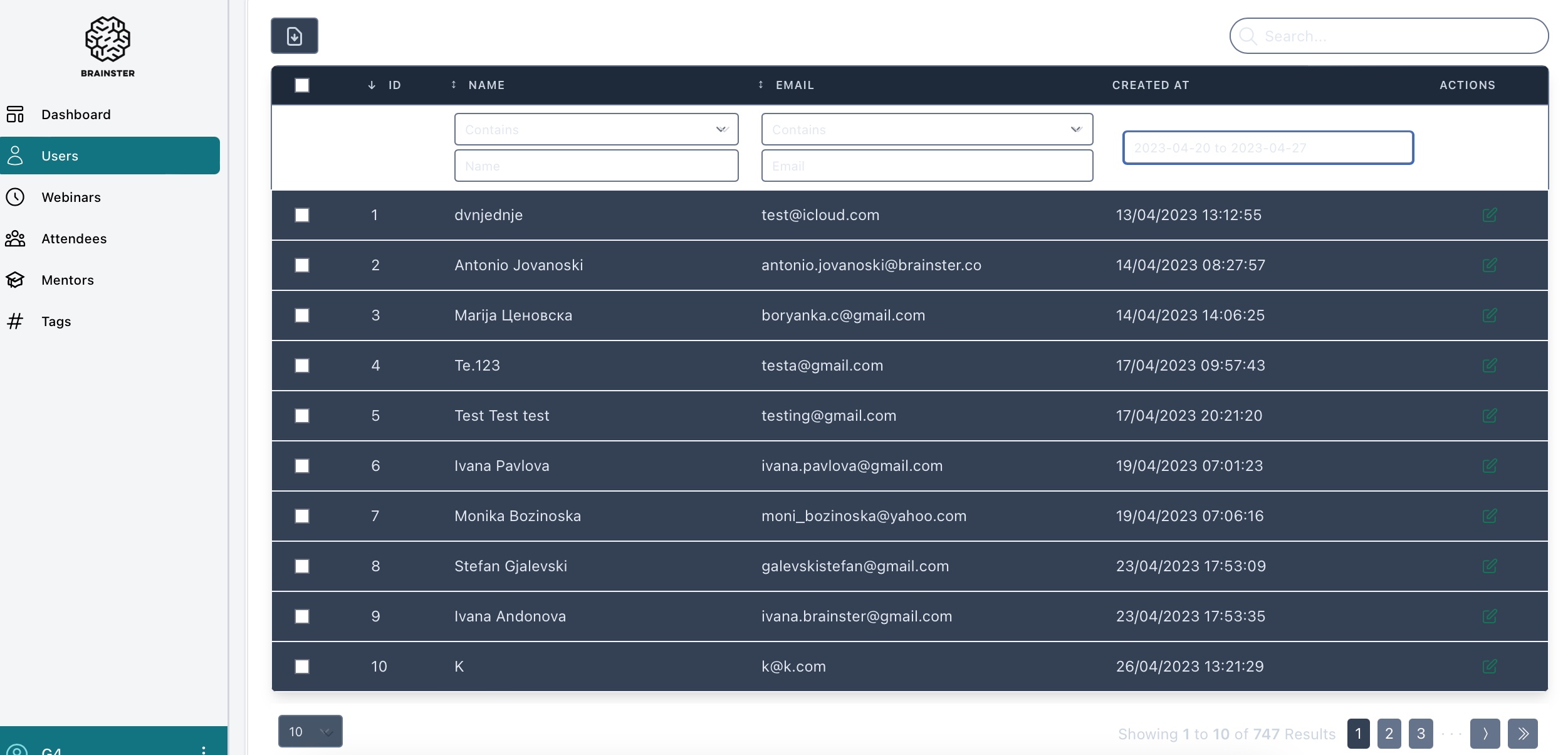1568x755 pixels.
Task: Go to page 2 of results
Action: pyautogui.click(x=1389, y=734)
